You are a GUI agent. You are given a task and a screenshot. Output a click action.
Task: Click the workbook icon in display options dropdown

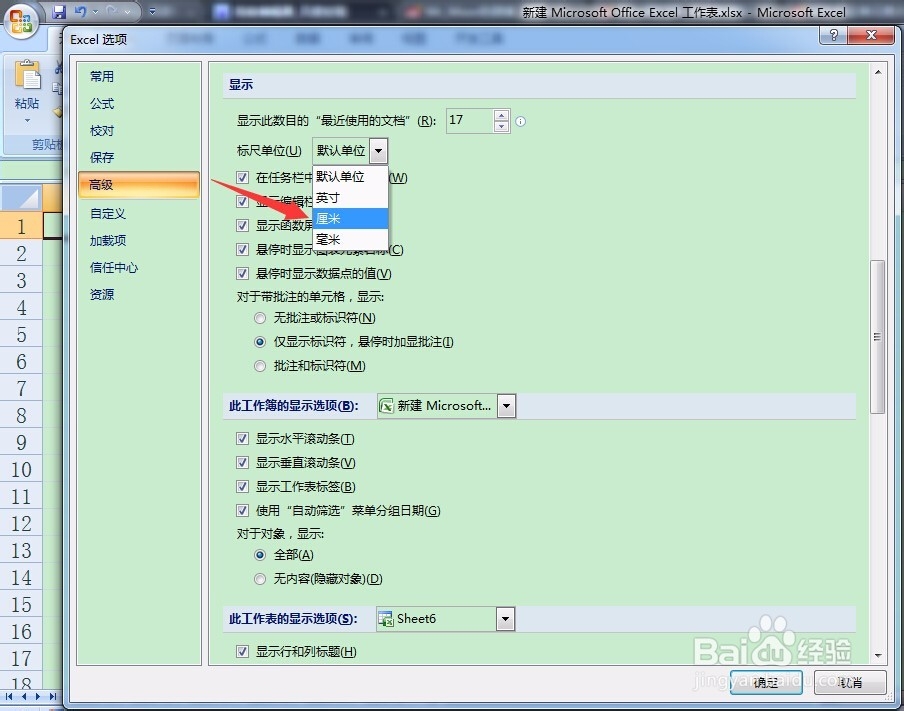tap(386, 406)
